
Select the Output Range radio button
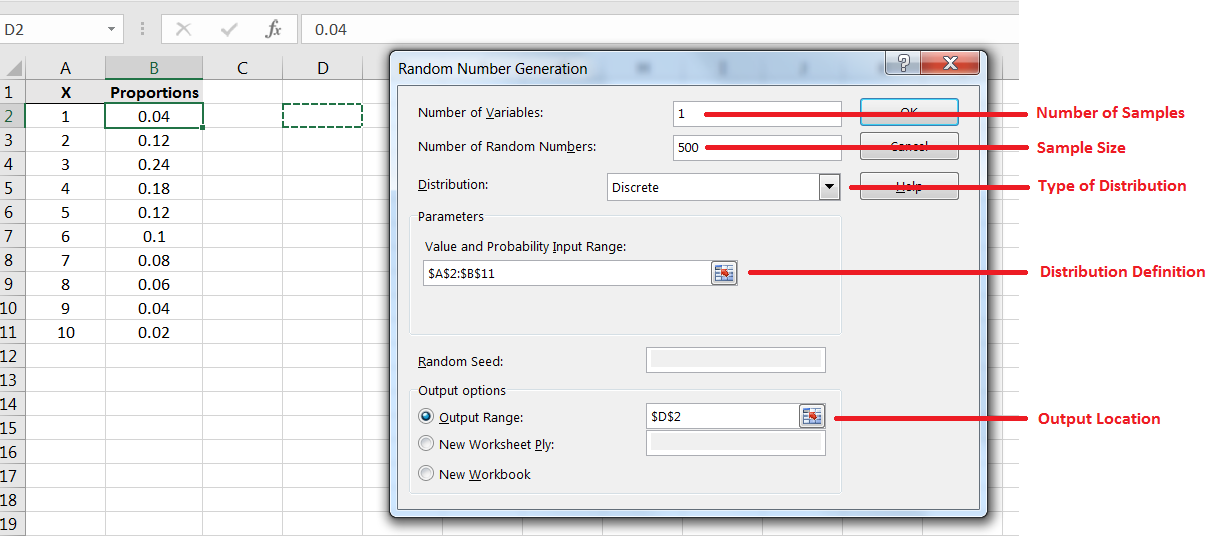pos(427,417)
